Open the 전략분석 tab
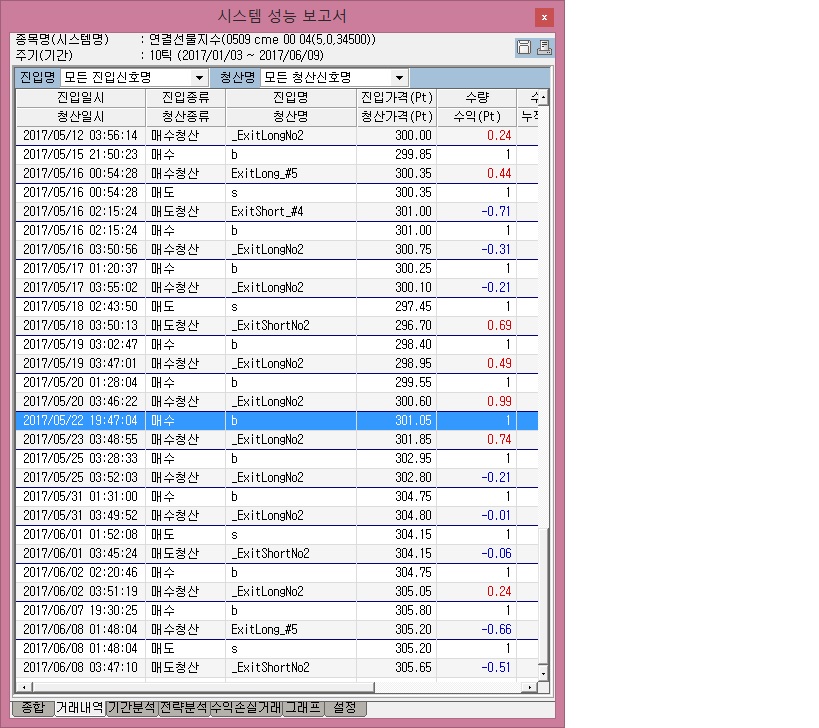The width and height of the screenshot is (819, 728). (x=184, y=708)
